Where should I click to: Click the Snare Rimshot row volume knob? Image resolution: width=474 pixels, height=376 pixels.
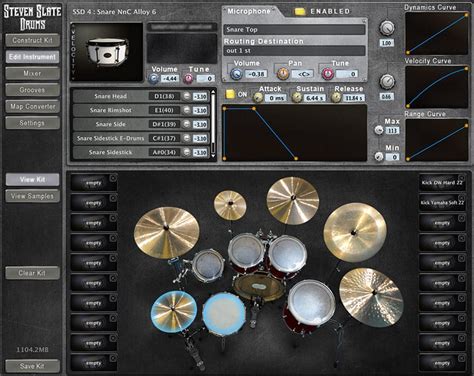coord(187,110)
